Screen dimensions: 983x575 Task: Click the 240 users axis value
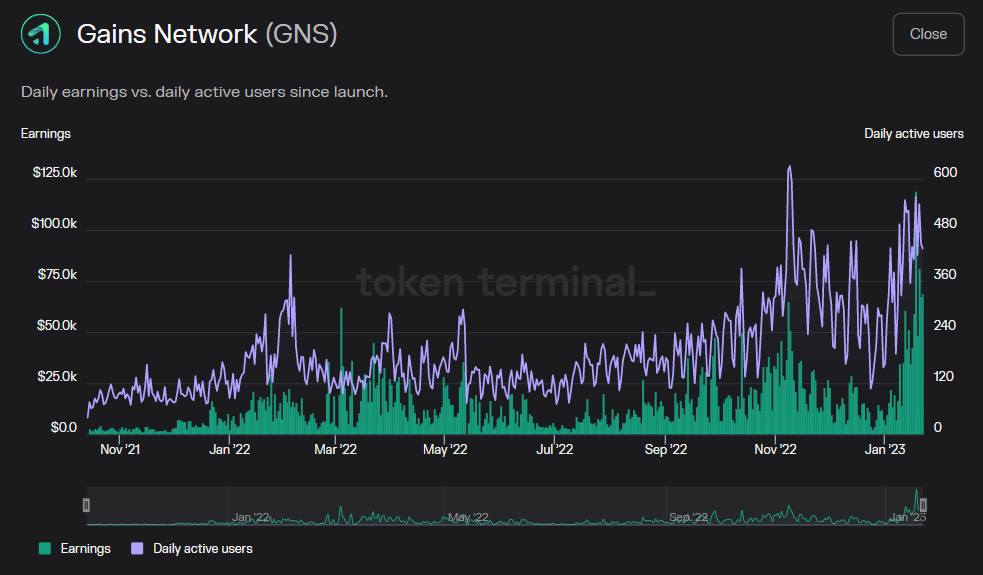tap(945, 326)
